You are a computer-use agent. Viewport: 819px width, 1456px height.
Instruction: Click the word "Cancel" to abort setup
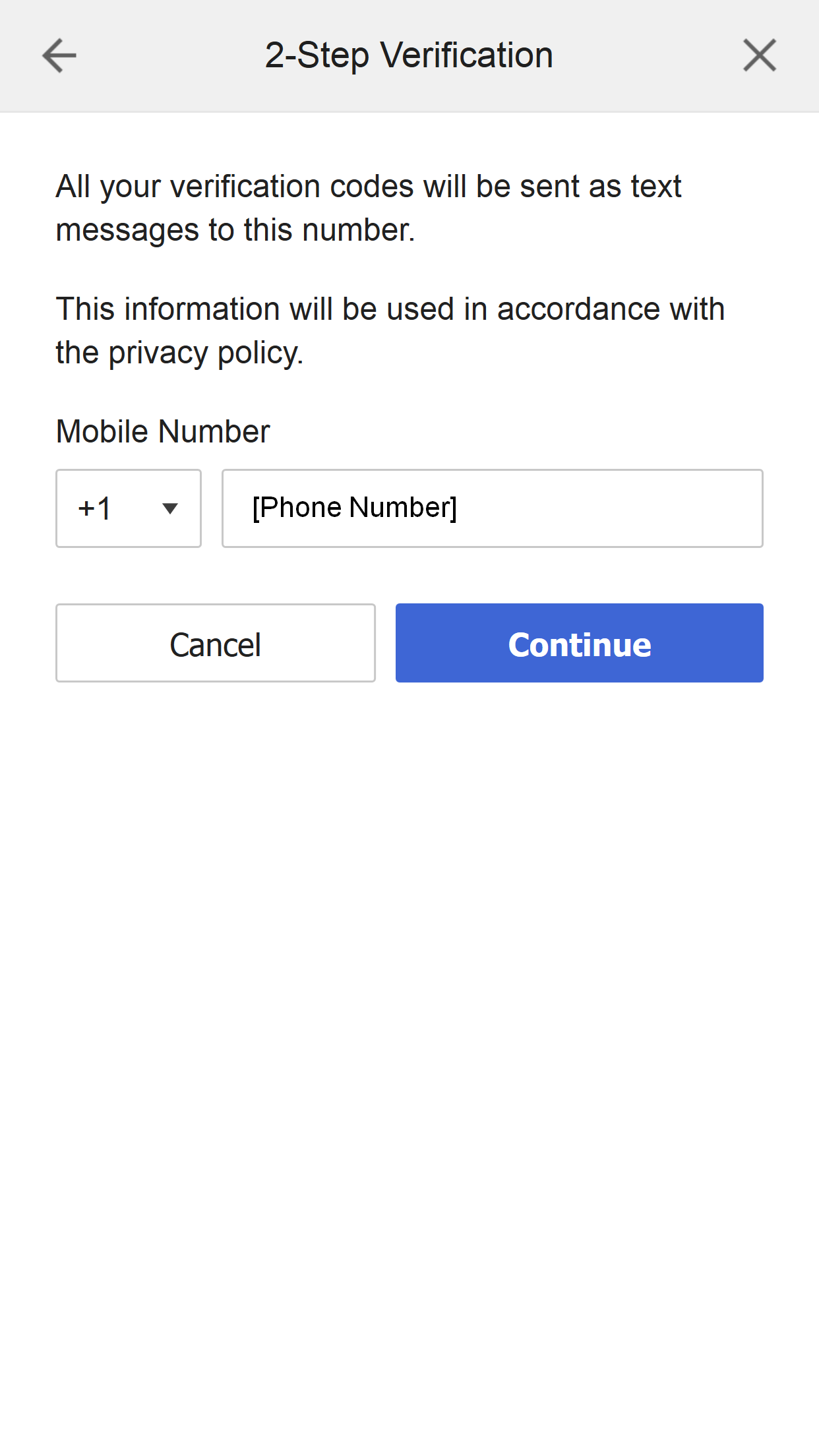(x=216, y=644)
